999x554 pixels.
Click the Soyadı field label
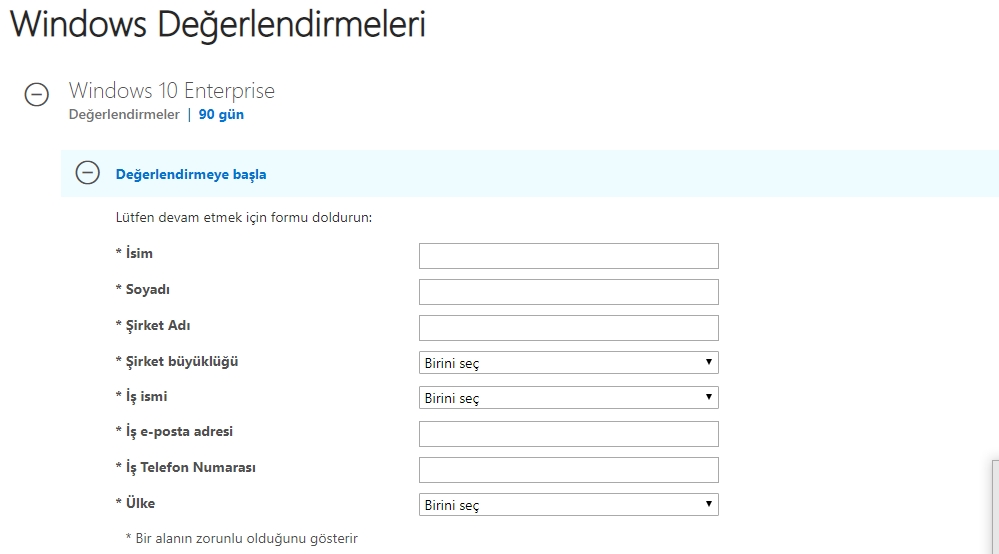147,290
